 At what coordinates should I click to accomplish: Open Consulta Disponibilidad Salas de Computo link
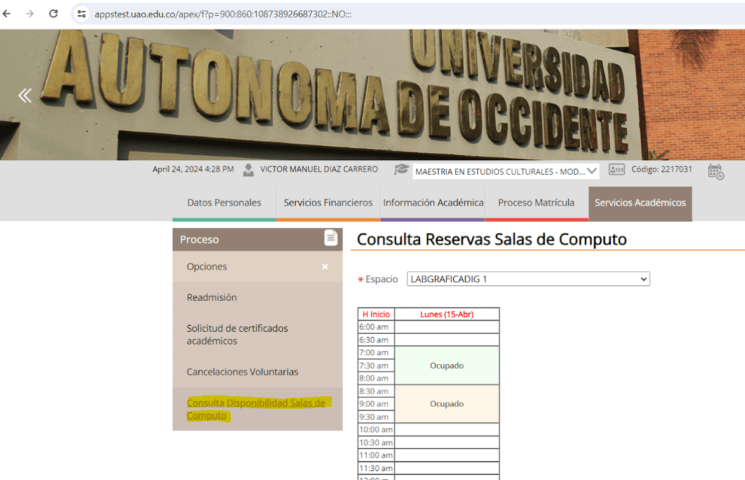(256, 409)
